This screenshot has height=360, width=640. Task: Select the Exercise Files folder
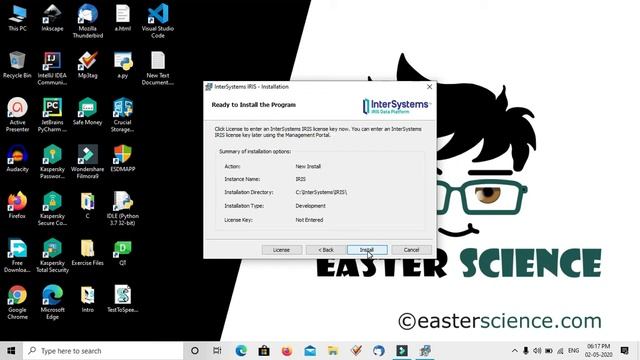pos(87,252)
